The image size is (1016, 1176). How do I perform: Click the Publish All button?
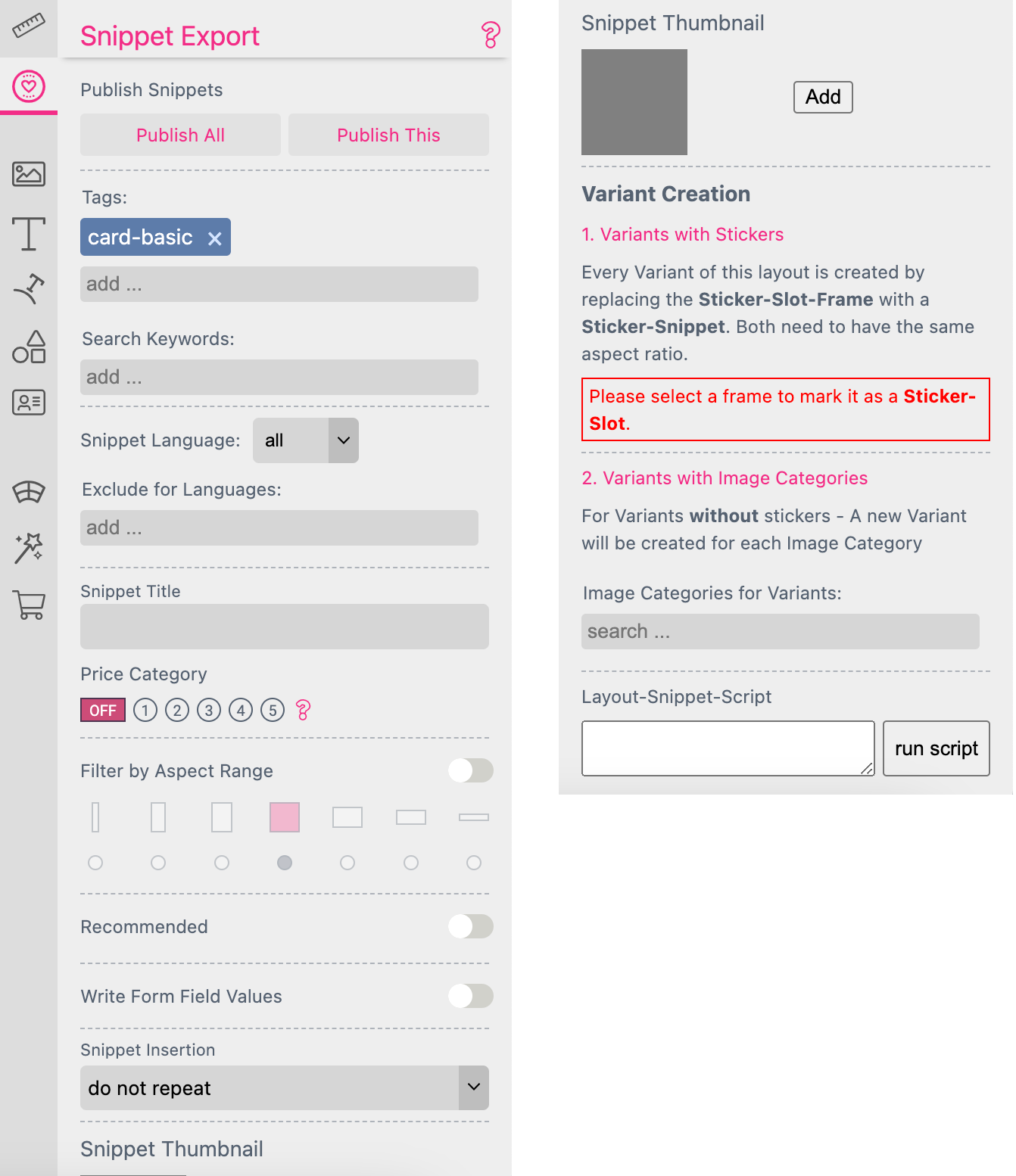180,135
